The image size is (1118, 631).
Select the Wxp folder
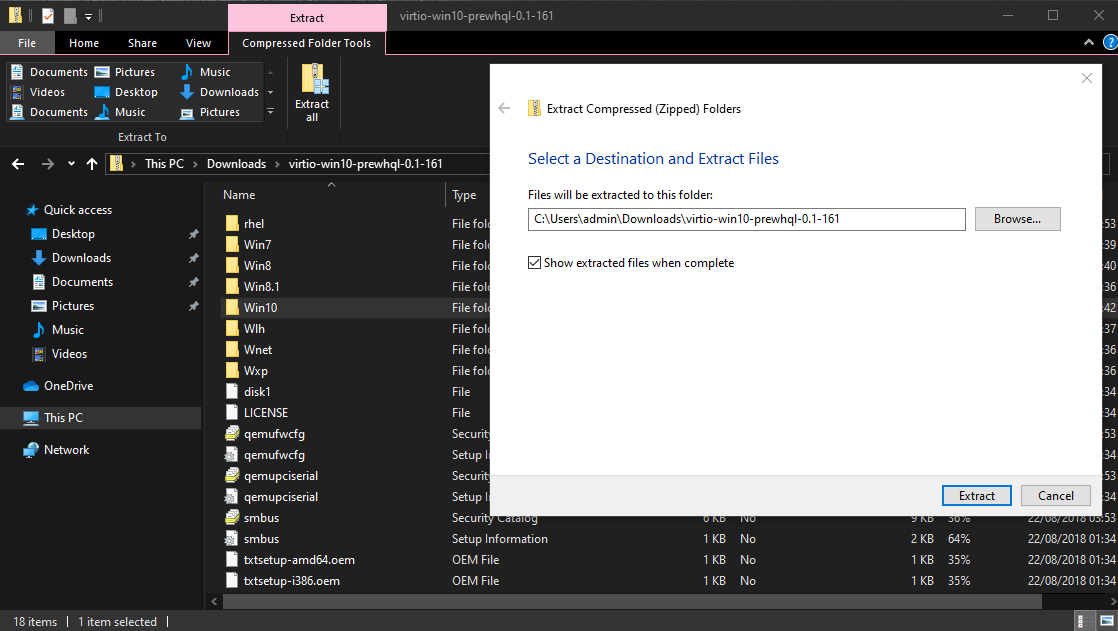[246, 371]
